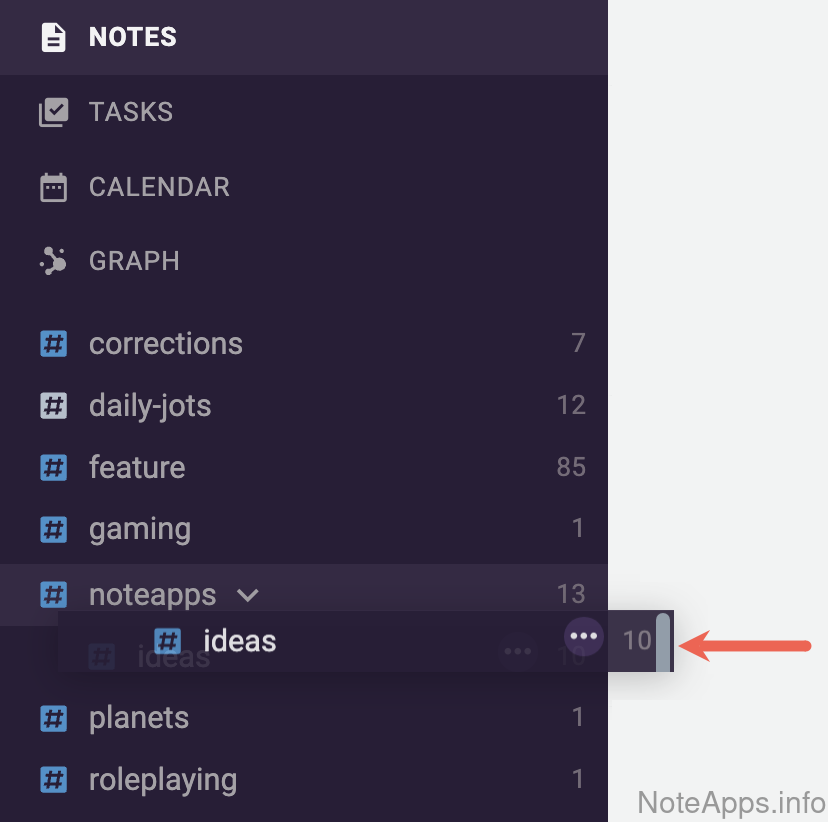Click hash icon beside feature tag
Image resolution: width=828 pixels, height=822 pixels.
(53, 467)
